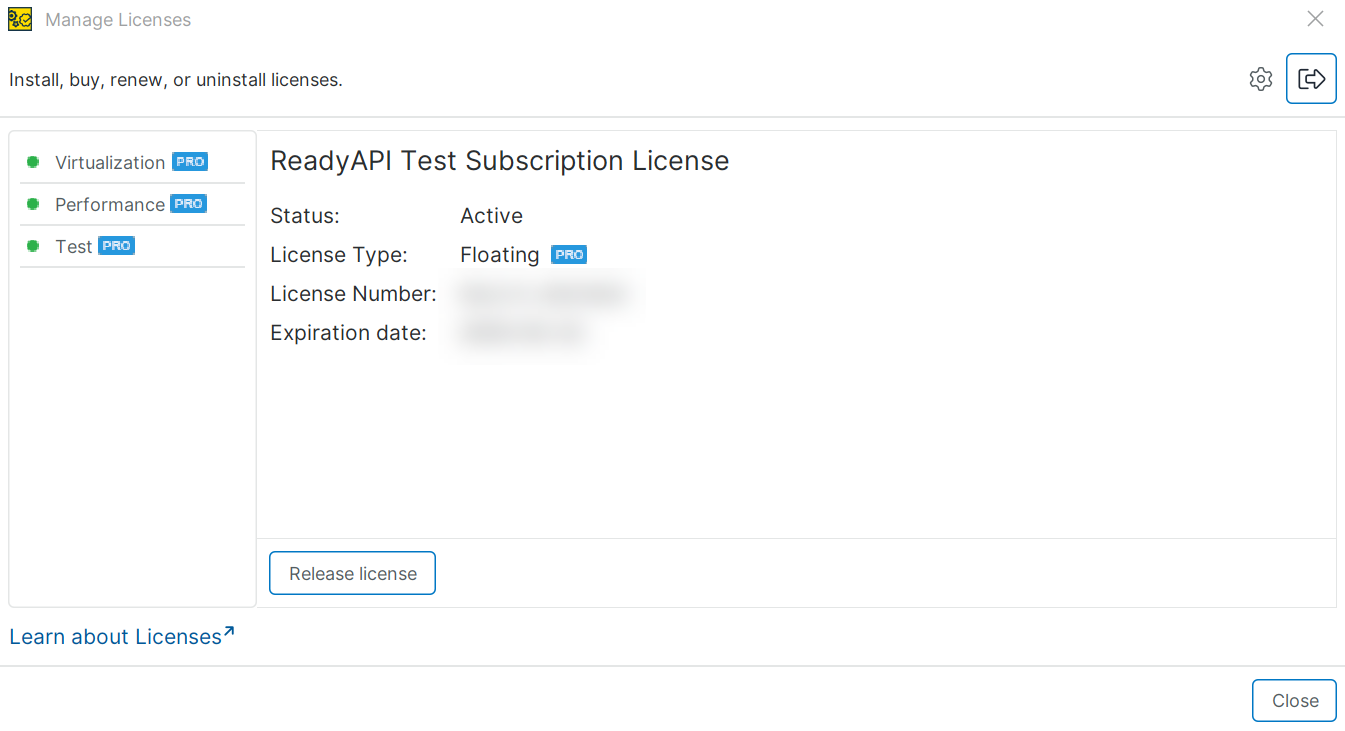Select the Performance license entry
The width and height of the screenshot is (1345, 731).
[132, 204]
